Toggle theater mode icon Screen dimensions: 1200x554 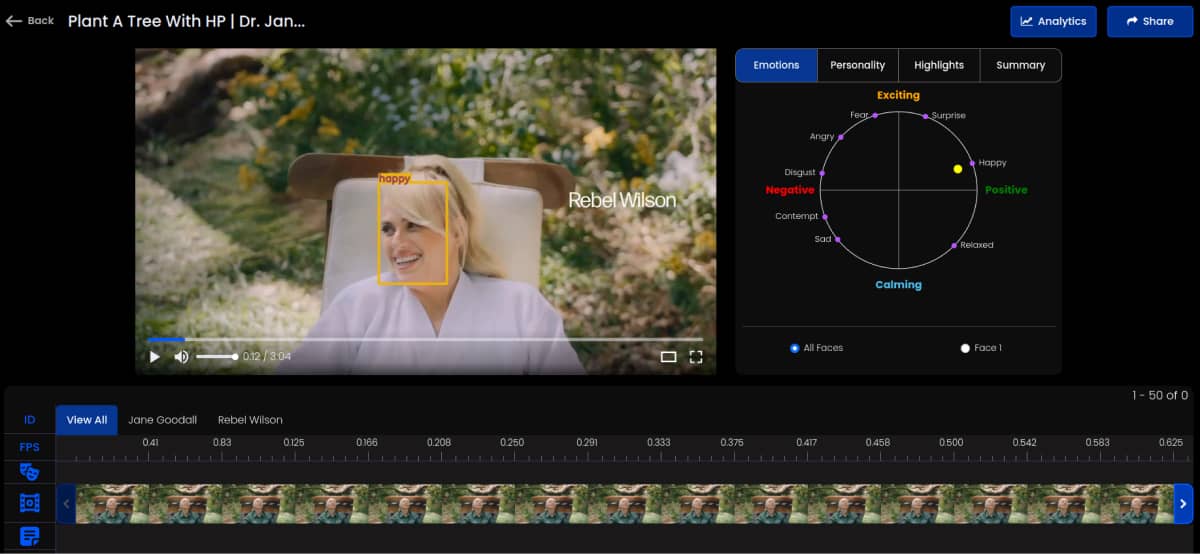pyautogui.click(x=668, y=356)
